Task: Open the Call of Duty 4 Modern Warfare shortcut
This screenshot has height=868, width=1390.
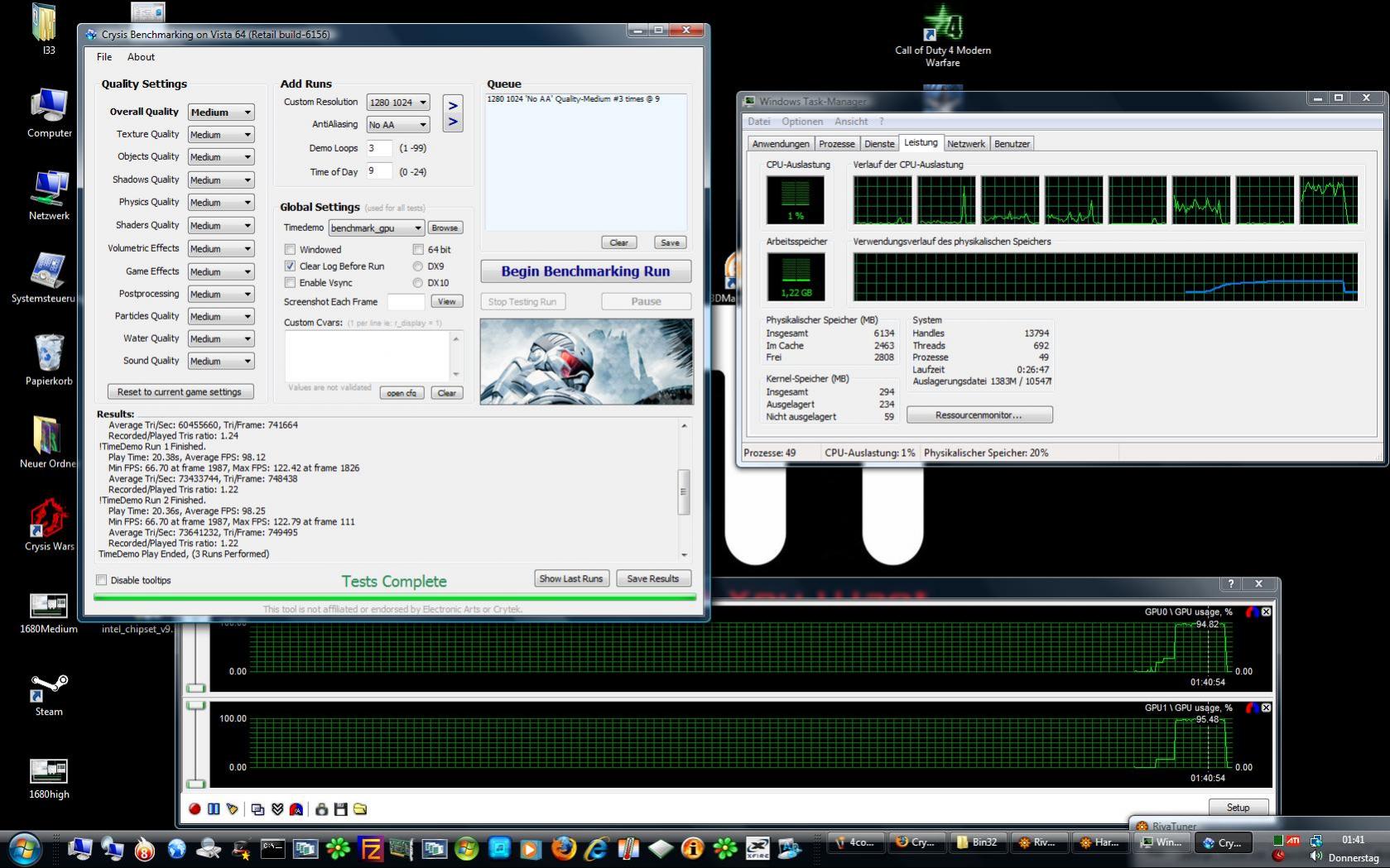Action: [943, 37]
